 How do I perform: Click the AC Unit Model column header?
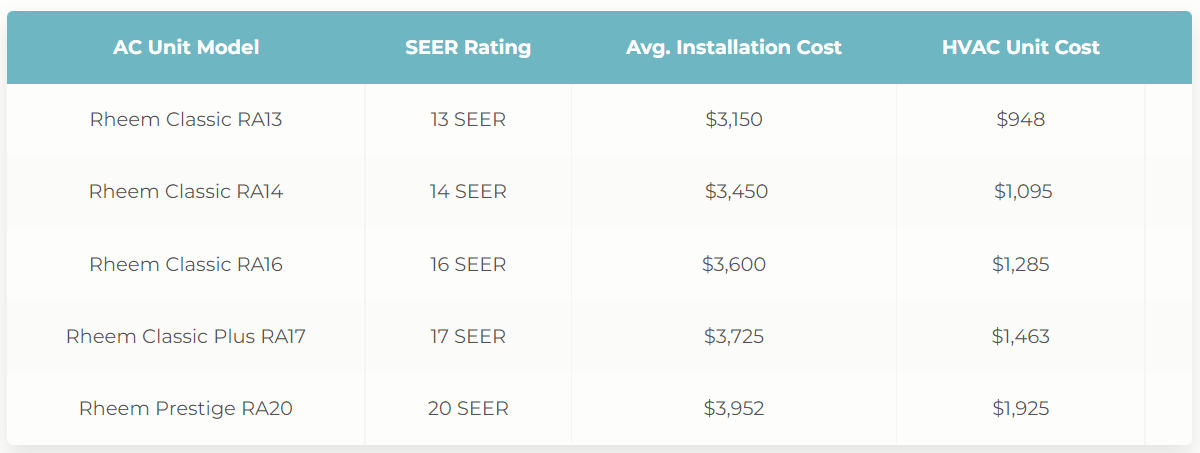pos(186,47)
